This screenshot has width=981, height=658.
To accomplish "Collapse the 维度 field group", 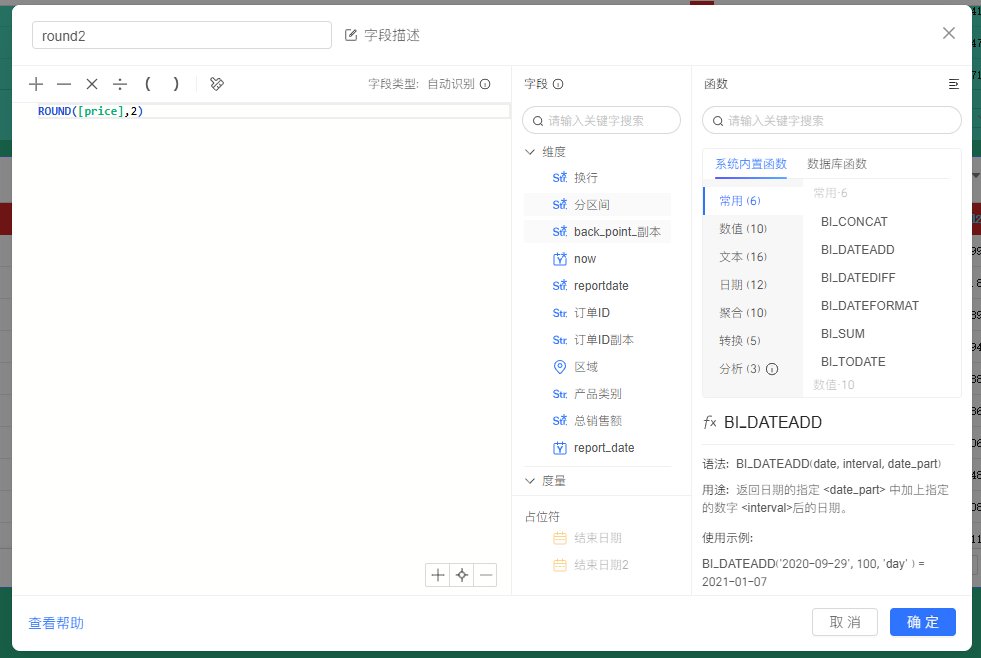I will (530, 152).
